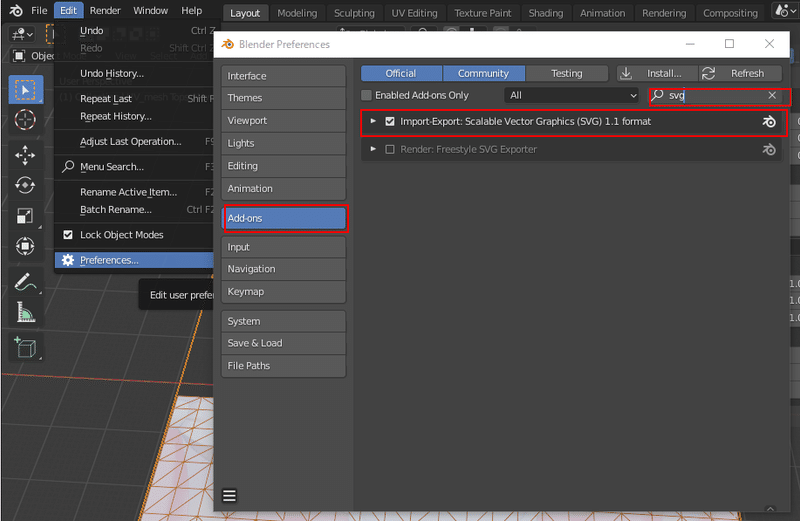800x521 pixels.
Task: Pick the Rotate tool
Action: 25,185
